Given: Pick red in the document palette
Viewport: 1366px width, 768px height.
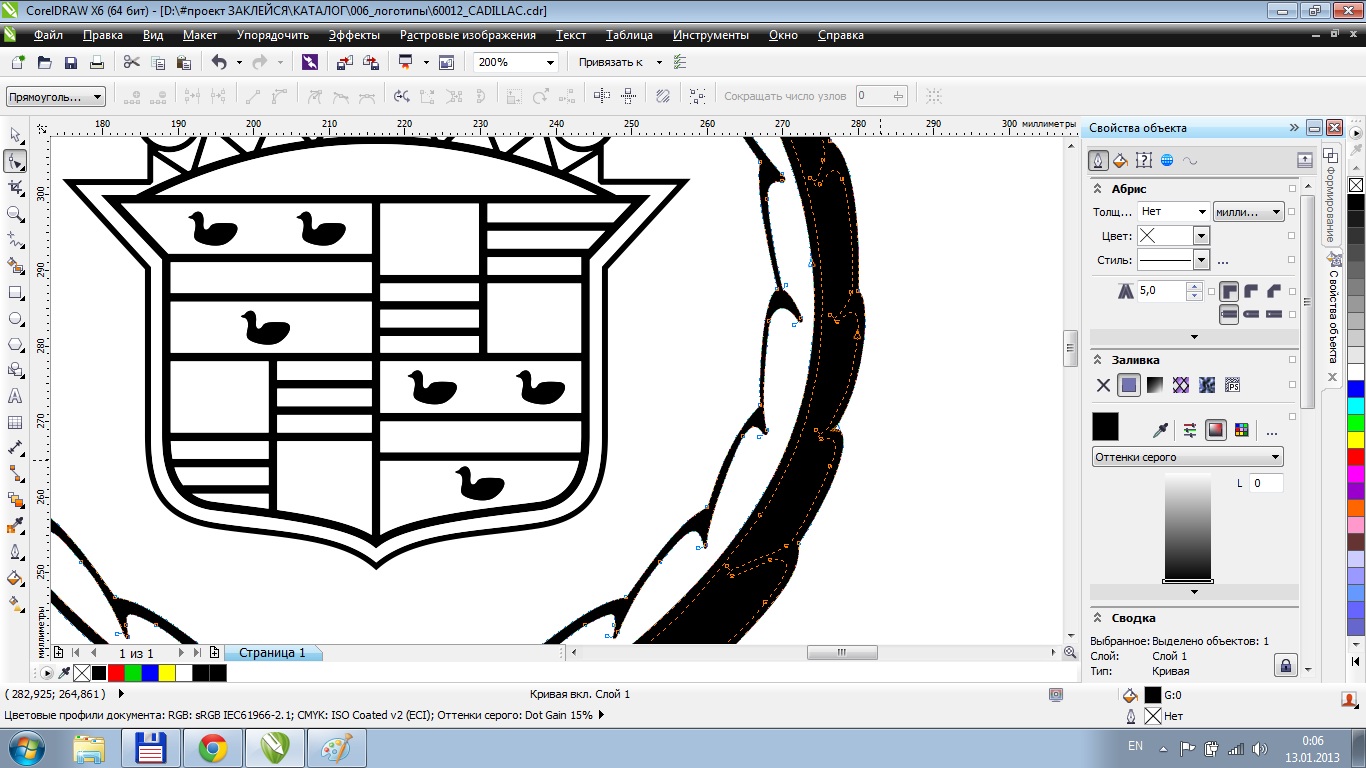Looking at the screenshot, I should (115, 673).
